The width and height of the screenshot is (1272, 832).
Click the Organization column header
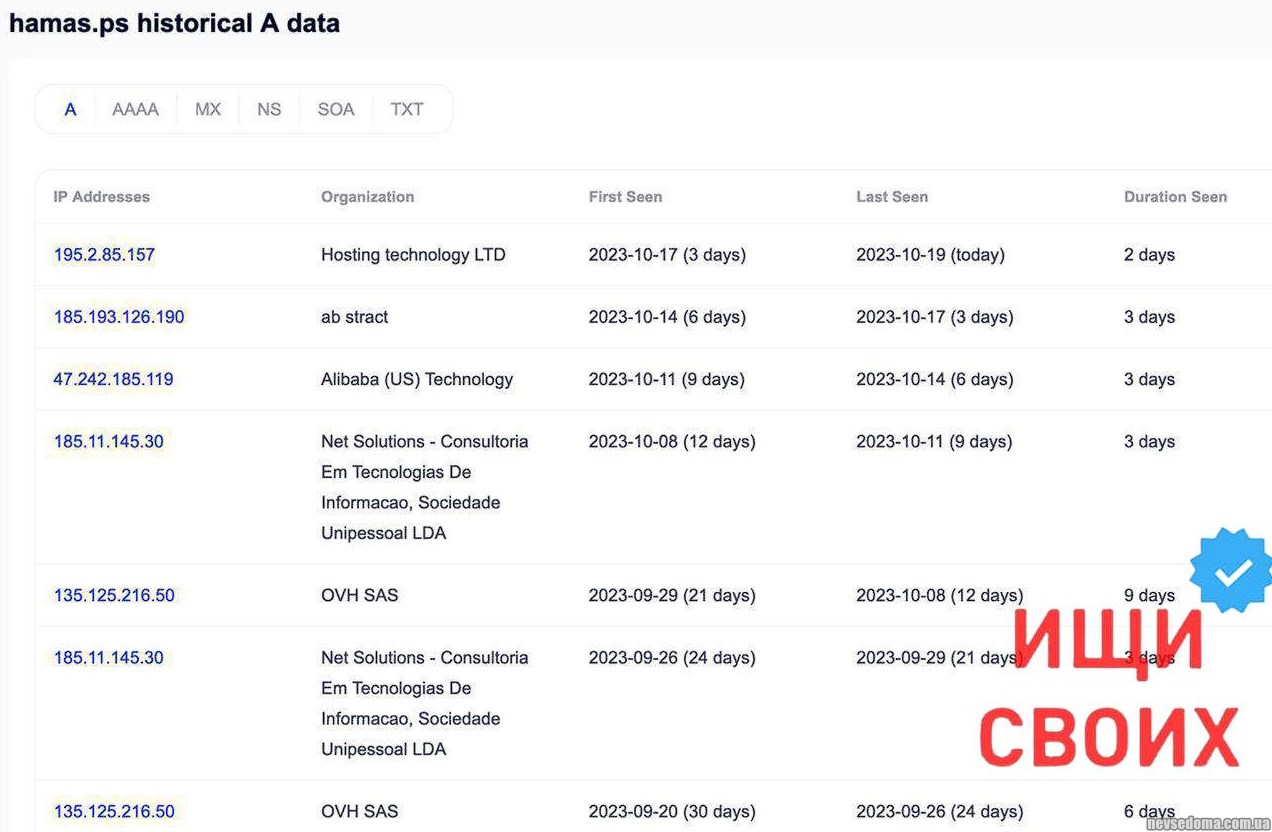pos(367,197)
